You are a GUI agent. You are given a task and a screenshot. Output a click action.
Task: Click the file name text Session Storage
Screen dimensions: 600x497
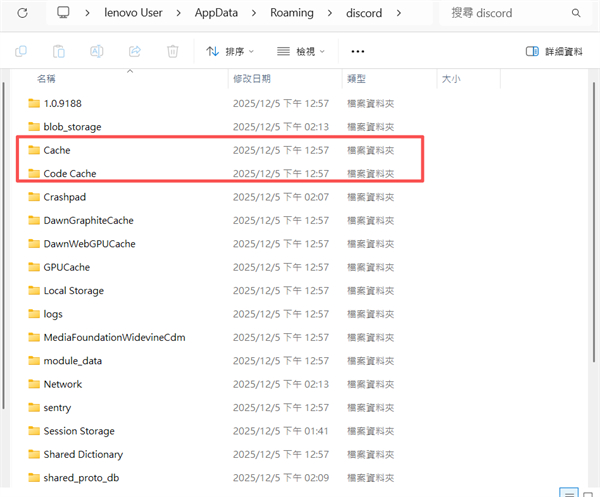(x=79, y=431)
